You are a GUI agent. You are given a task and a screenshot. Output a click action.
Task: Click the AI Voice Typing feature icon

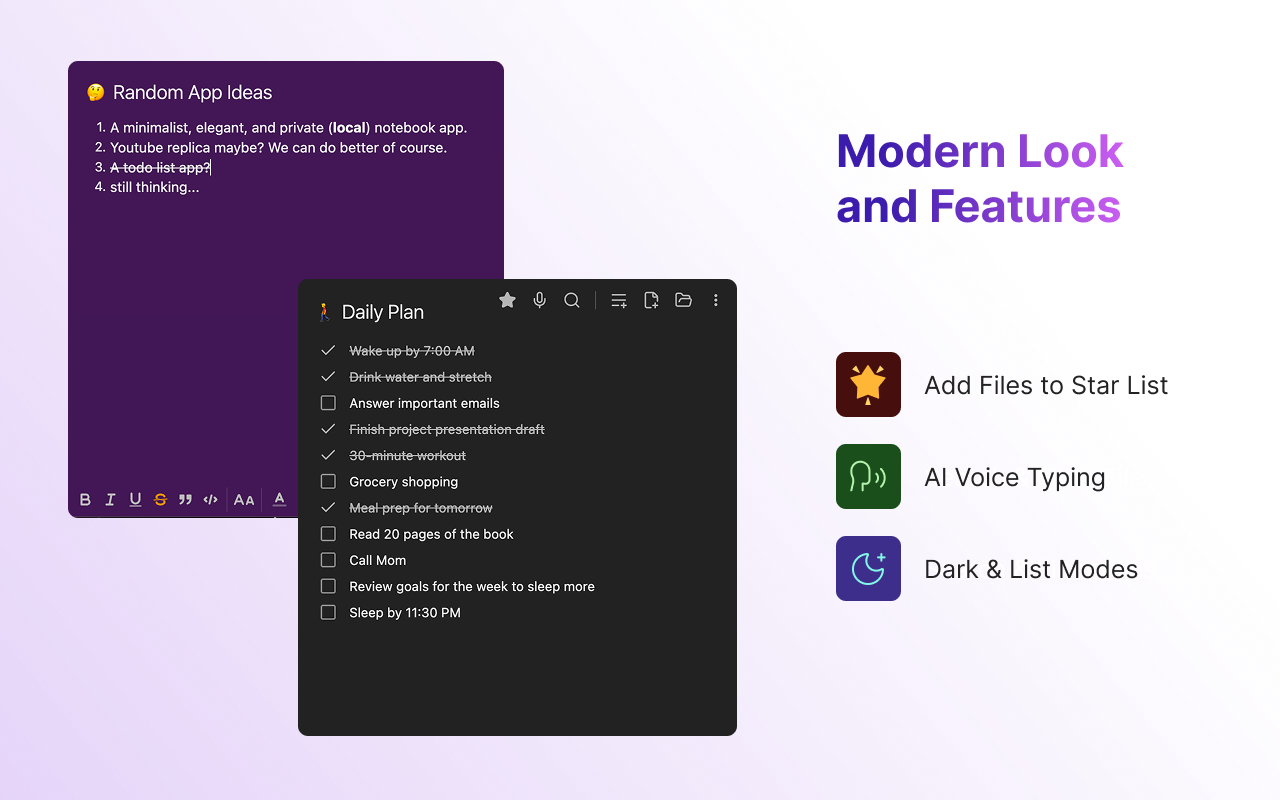868,476
